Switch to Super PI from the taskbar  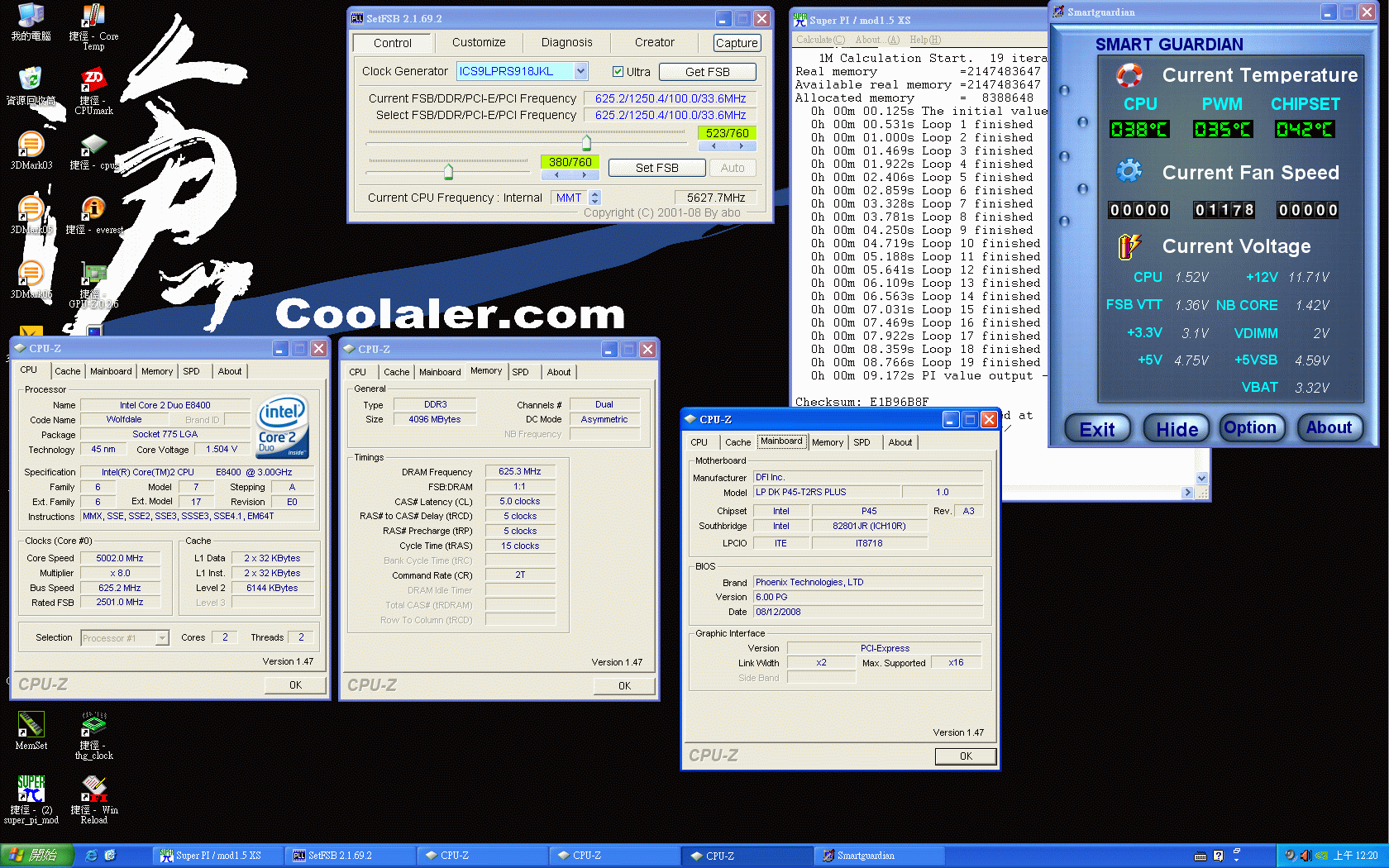pos(217,856)
